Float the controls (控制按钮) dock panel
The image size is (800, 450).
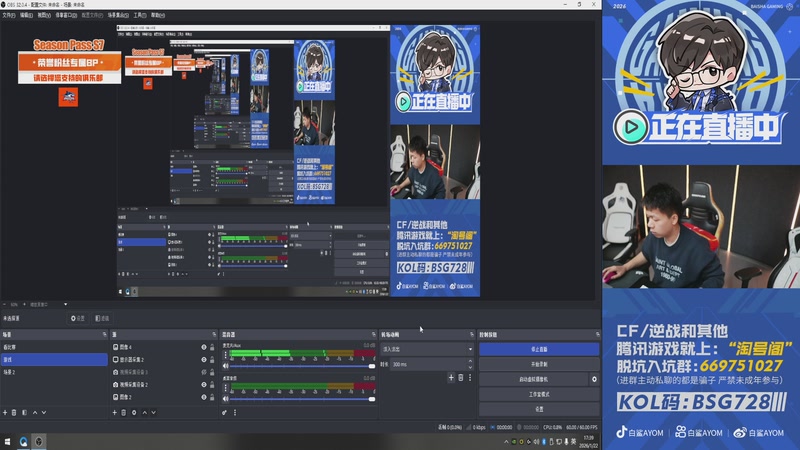(597, 335)
